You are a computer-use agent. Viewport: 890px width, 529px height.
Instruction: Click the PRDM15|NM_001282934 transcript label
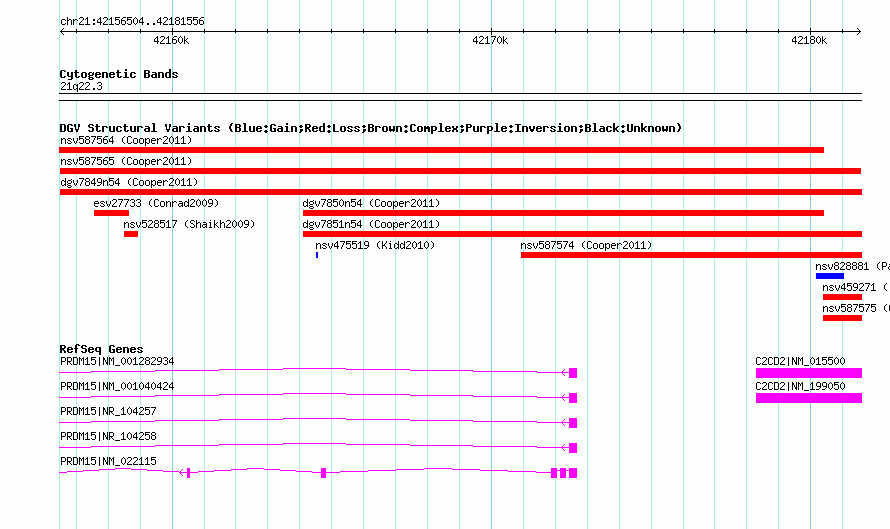pyautogui.click(x=117, y=362)
